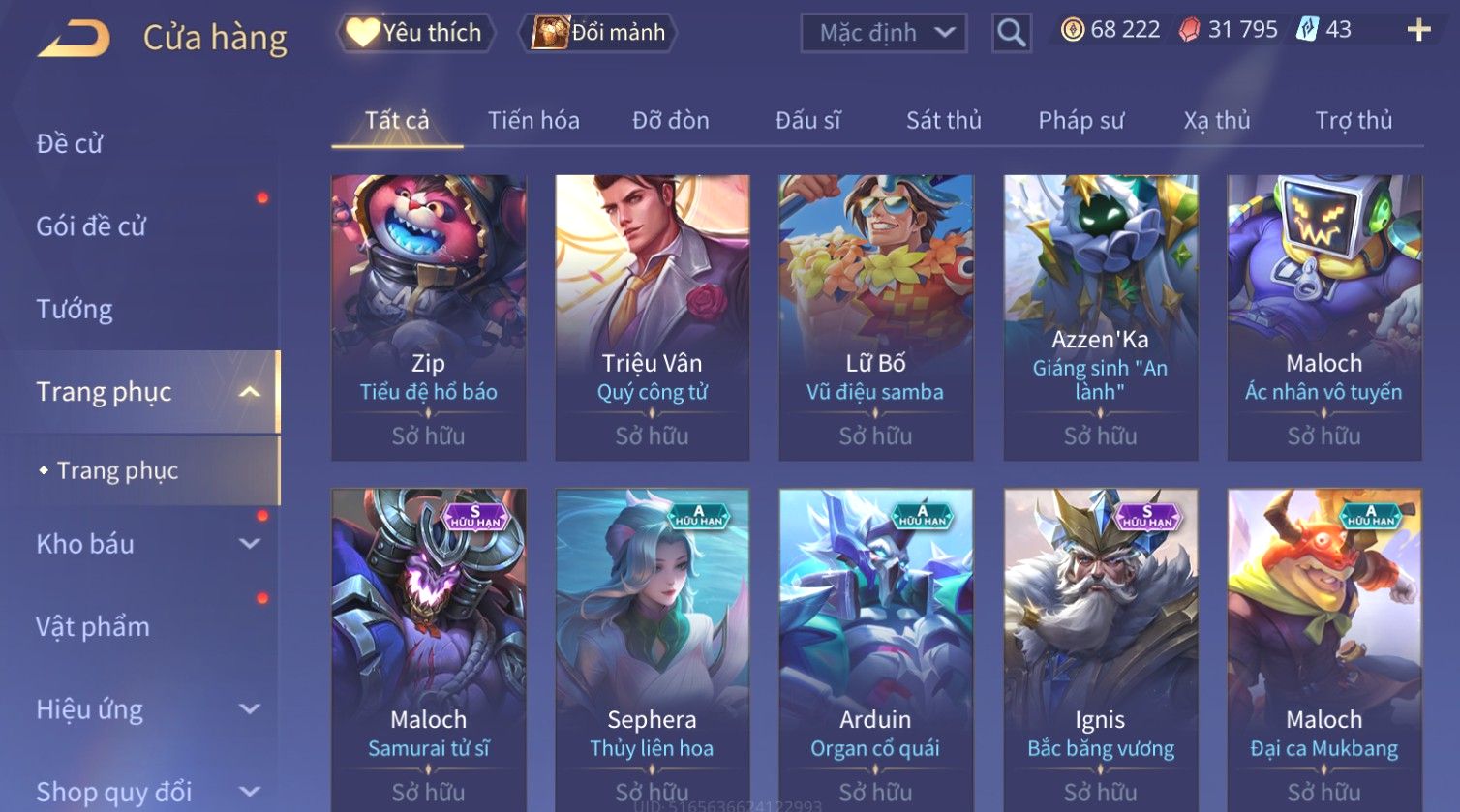Viewport: 1460px width, 812px height.
Task: Click the heart icon in Yêu thích
Action: tap(362, 32)
